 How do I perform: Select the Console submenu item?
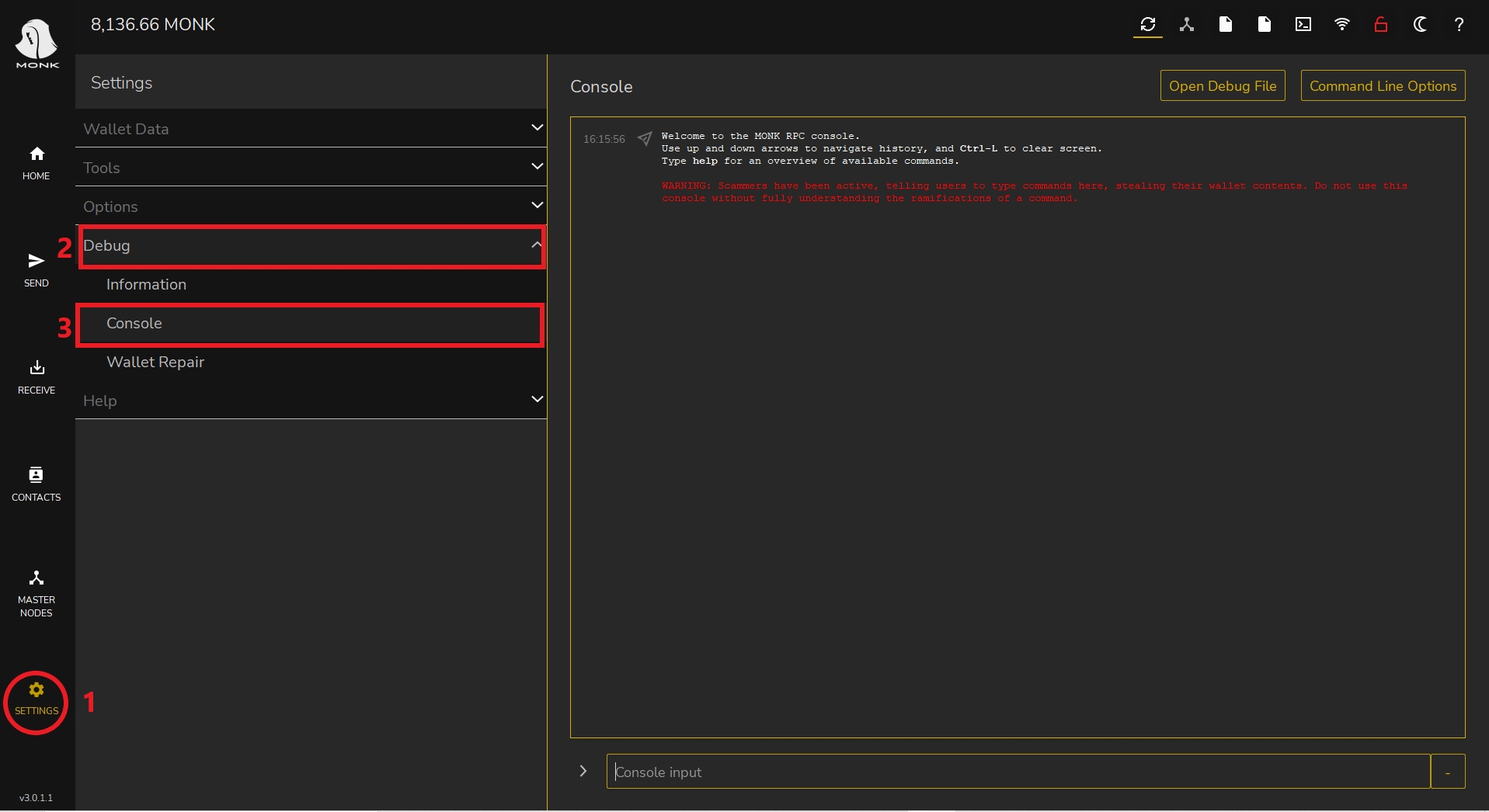(x=311, y=324)
